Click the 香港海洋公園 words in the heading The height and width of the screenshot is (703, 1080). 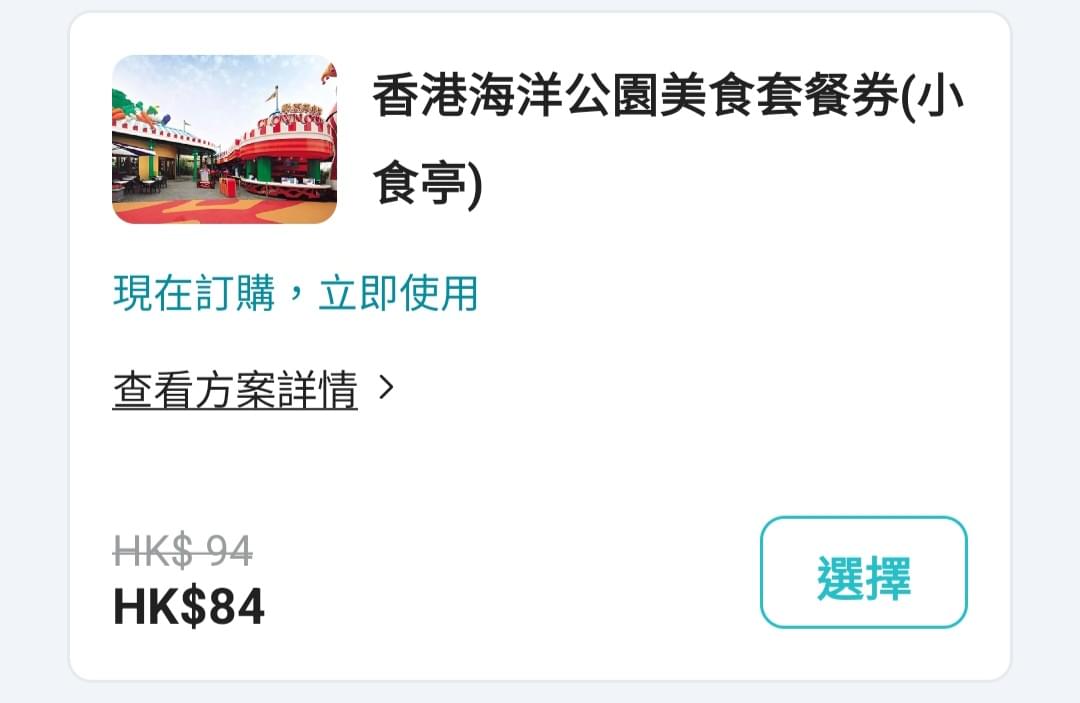coord(515,95)
